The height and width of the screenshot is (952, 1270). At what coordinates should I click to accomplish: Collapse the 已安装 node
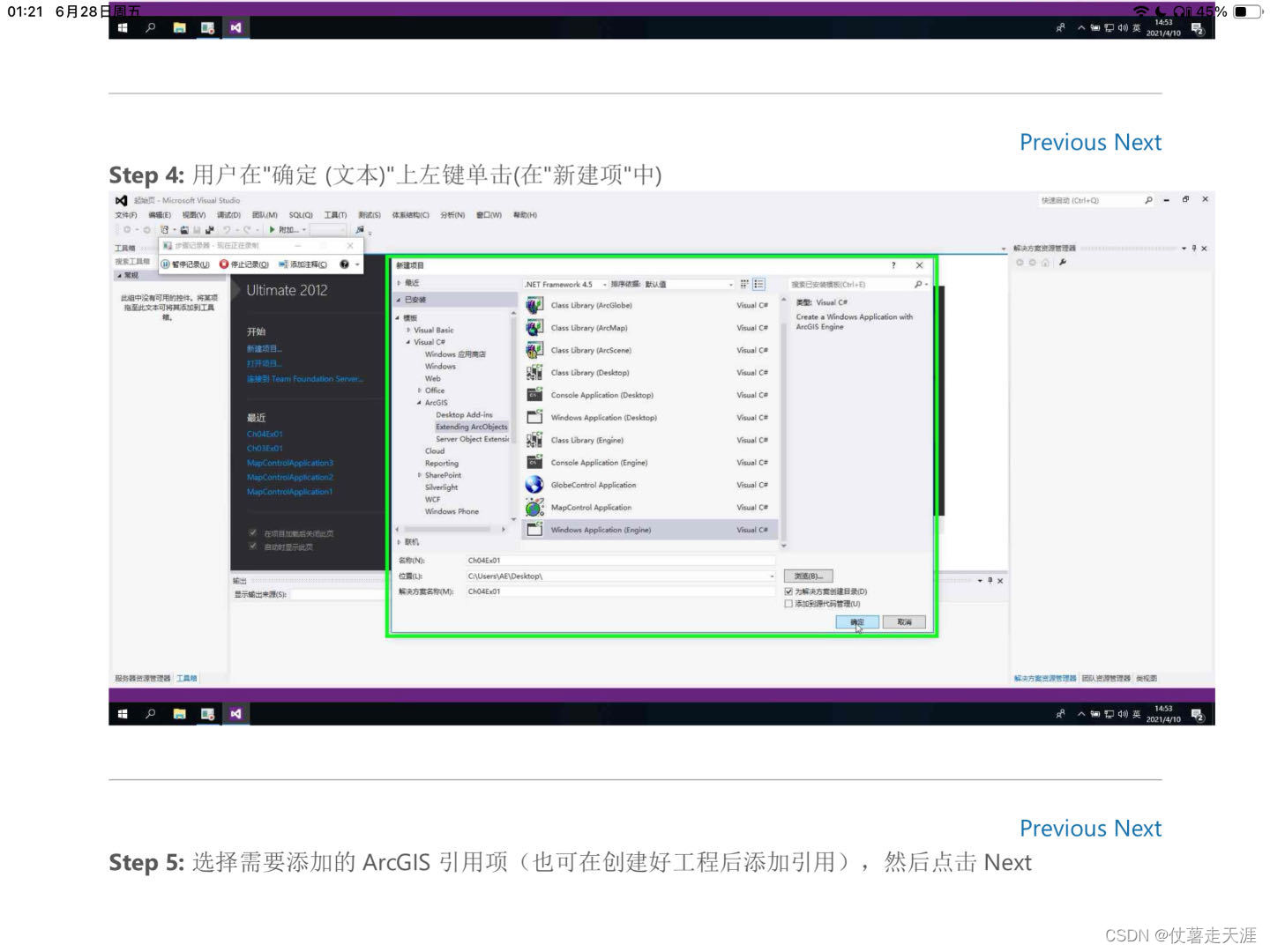(399, 300)
